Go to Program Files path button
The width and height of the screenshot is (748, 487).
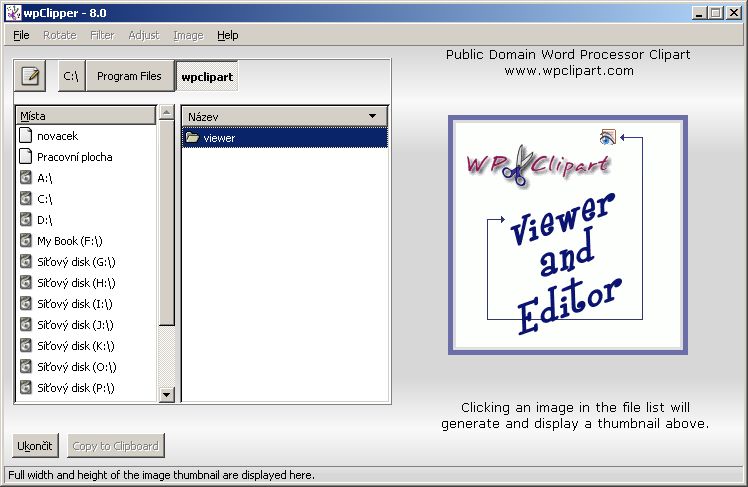129,76
